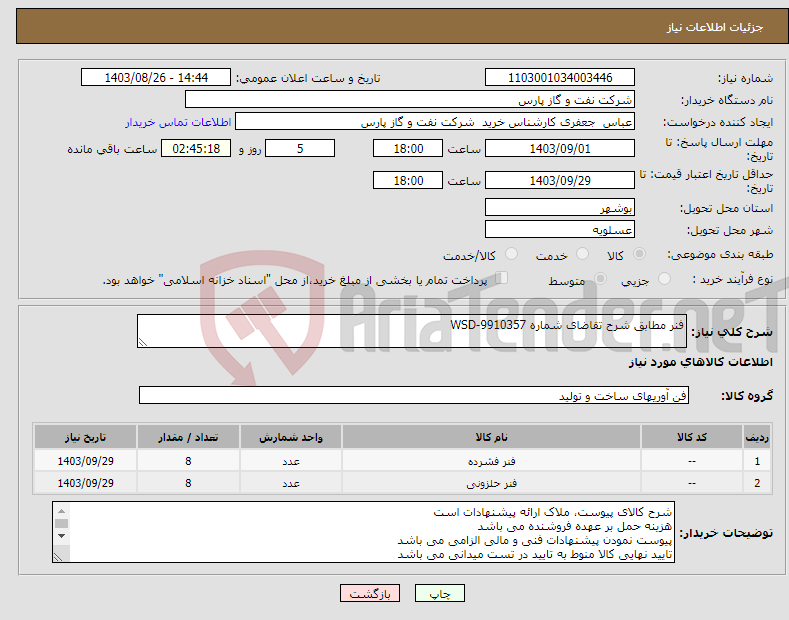Viewport: 789px width, 620px height.
Task: Select the متوسط purchase type radio
Action: (x=600, y=278)
